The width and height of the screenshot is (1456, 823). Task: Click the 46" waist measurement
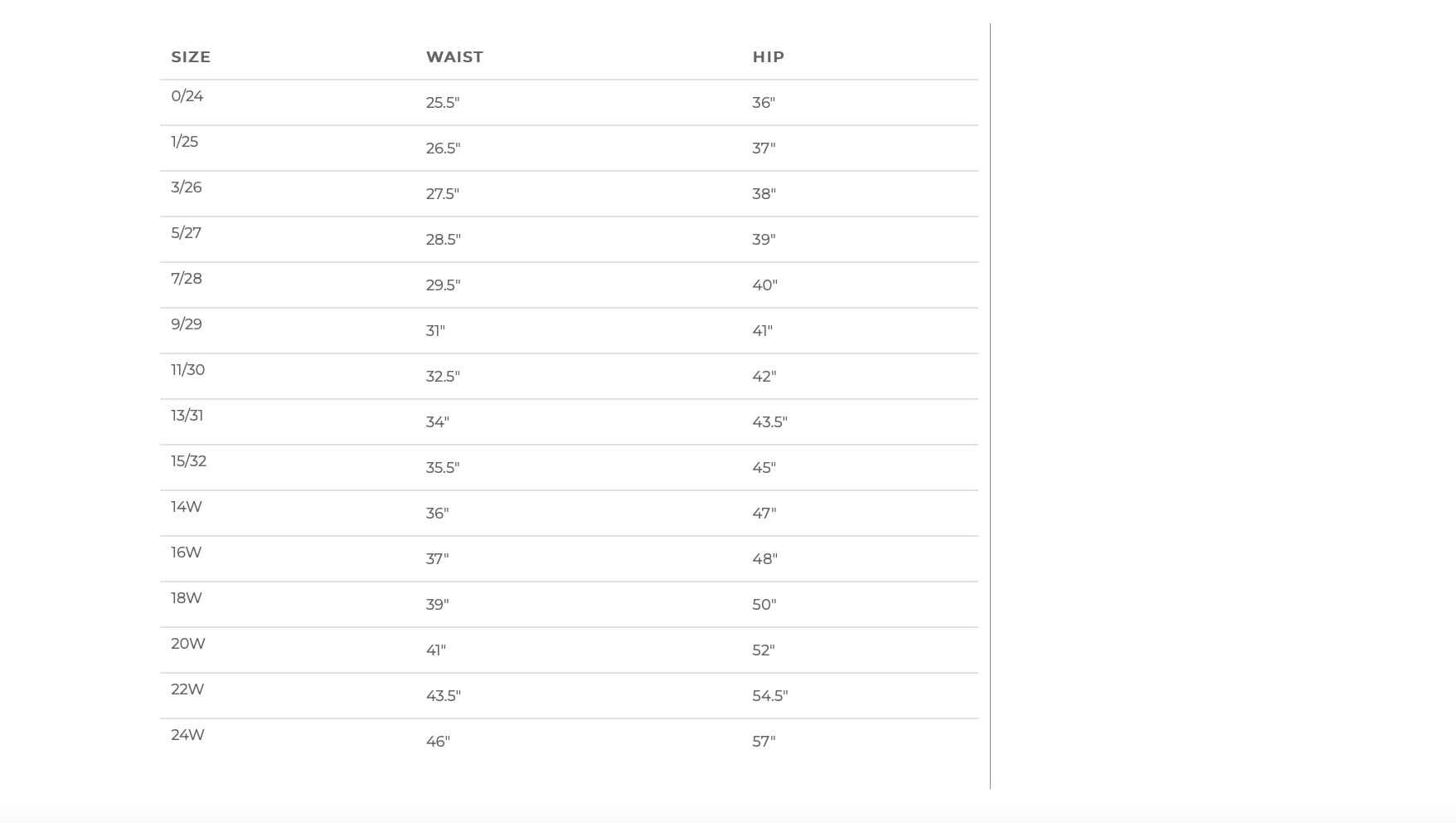(438, 742)
